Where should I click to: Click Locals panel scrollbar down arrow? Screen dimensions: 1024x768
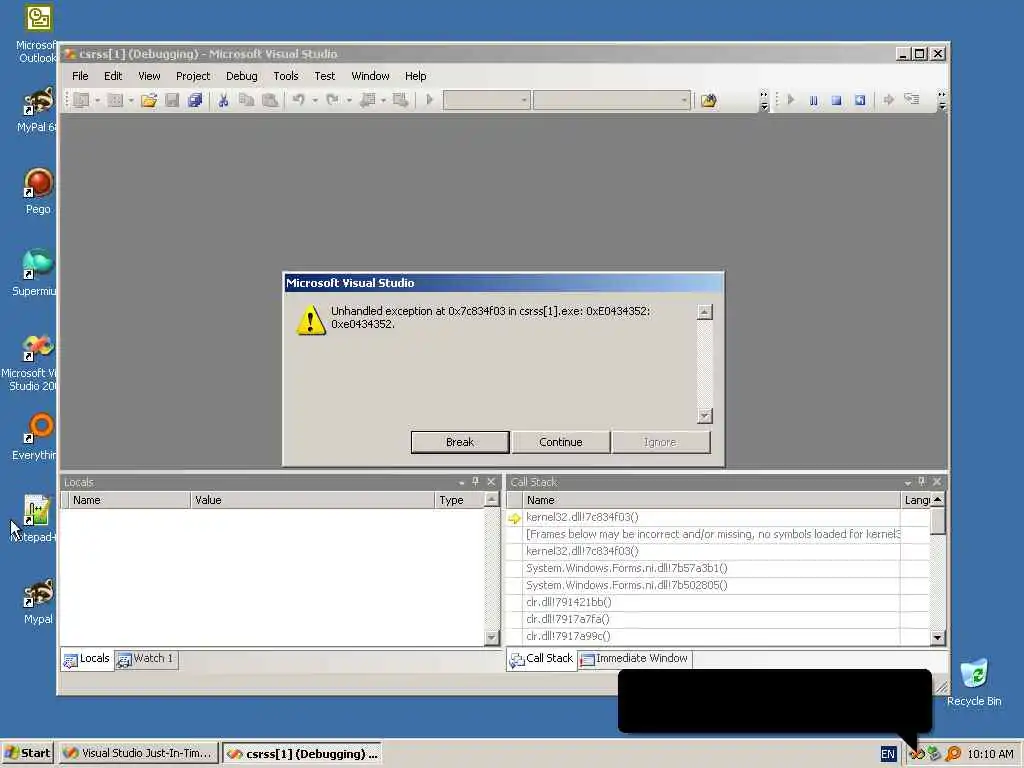492,637
